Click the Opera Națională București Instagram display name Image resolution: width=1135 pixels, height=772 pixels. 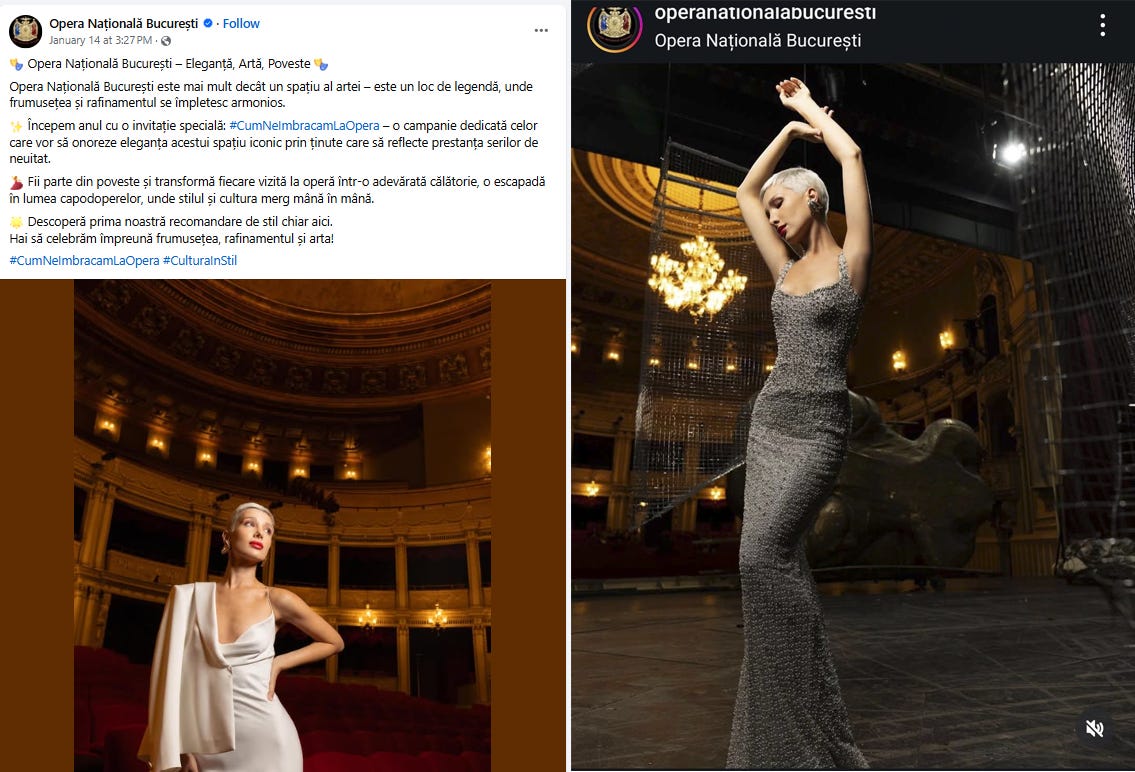point(758,41)
